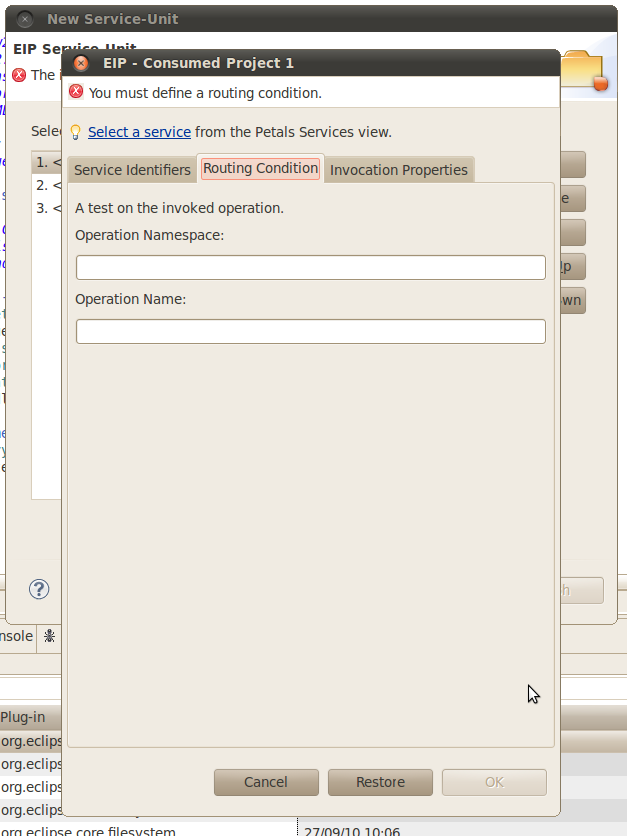
Task: Close the EIP - Consumed Project 1 dialog
Action: [81, 63]
